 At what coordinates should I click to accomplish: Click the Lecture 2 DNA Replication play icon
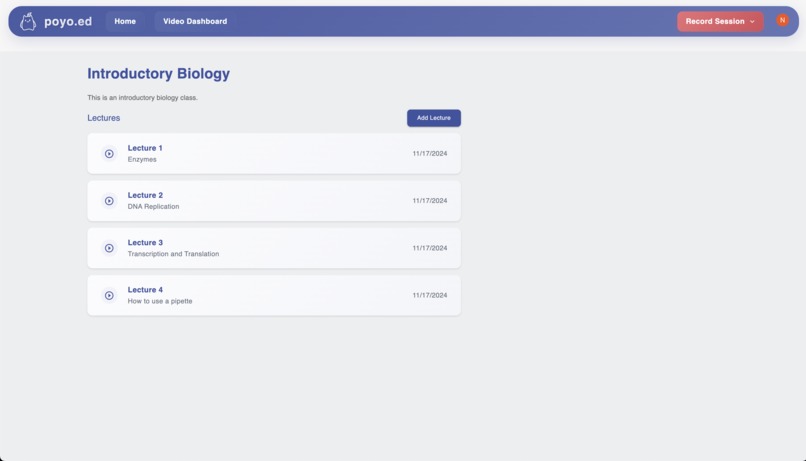[109, 201]
